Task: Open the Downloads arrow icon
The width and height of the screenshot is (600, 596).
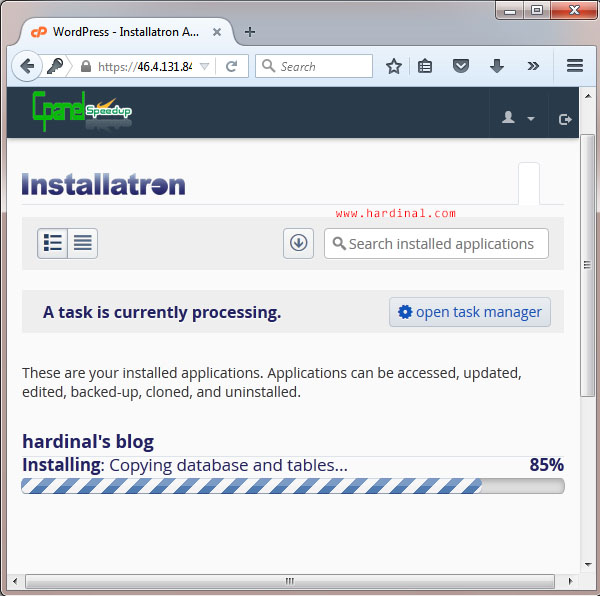Action: click(x=497, y=66)
